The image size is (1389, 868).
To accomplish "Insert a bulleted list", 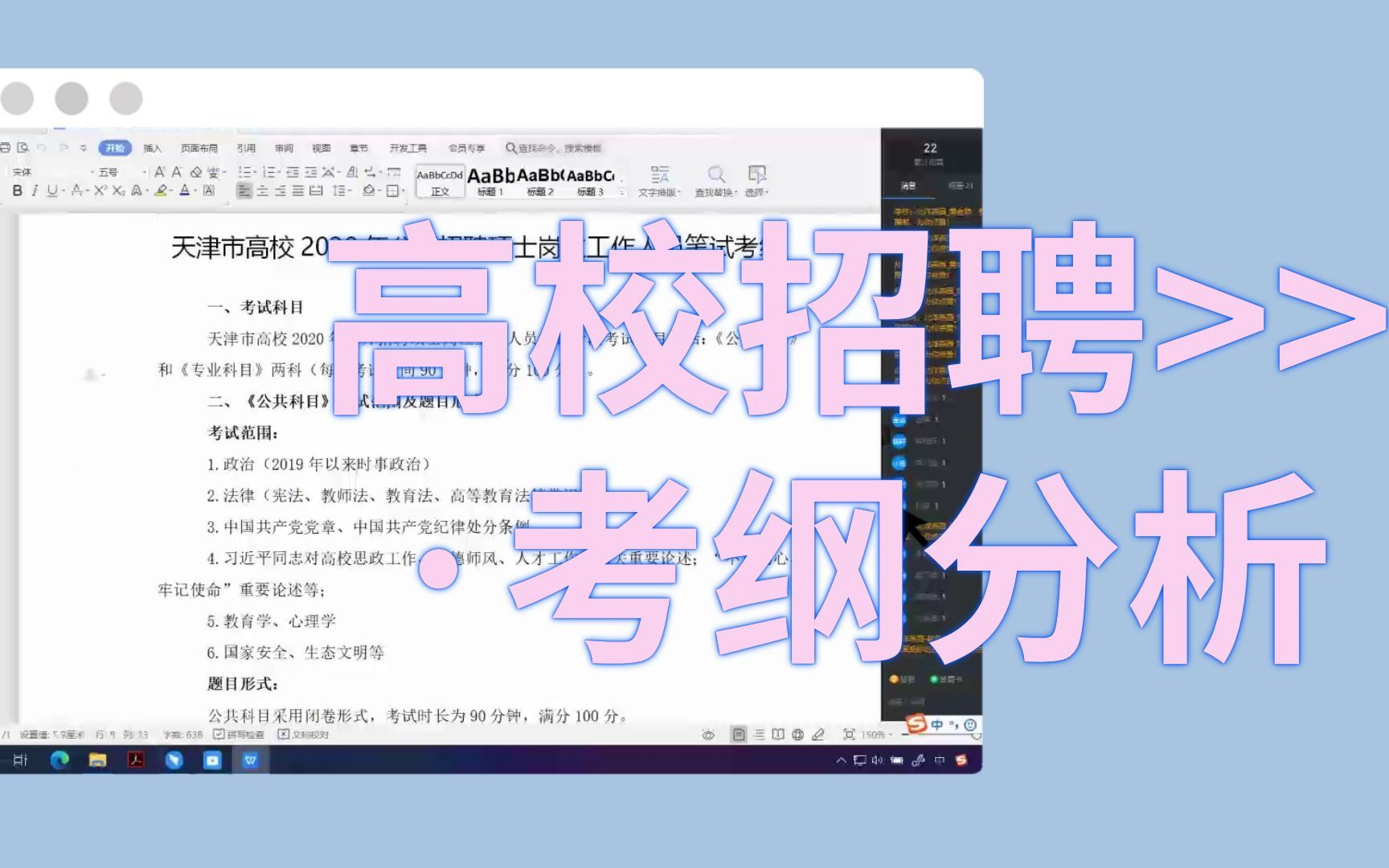I will (247, 172).
